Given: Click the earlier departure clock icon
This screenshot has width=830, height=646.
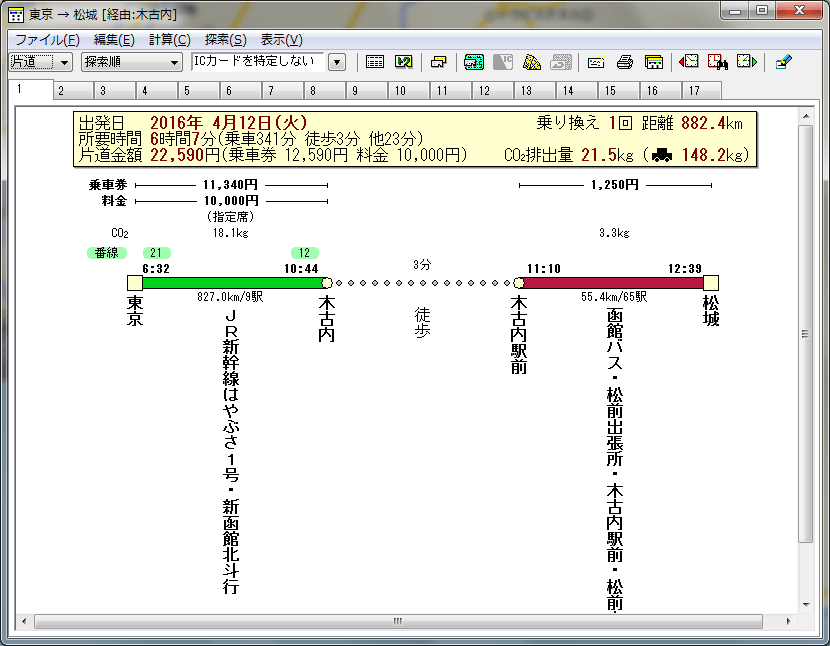Looking at the screenshot, I should click(x=690, y=61).
